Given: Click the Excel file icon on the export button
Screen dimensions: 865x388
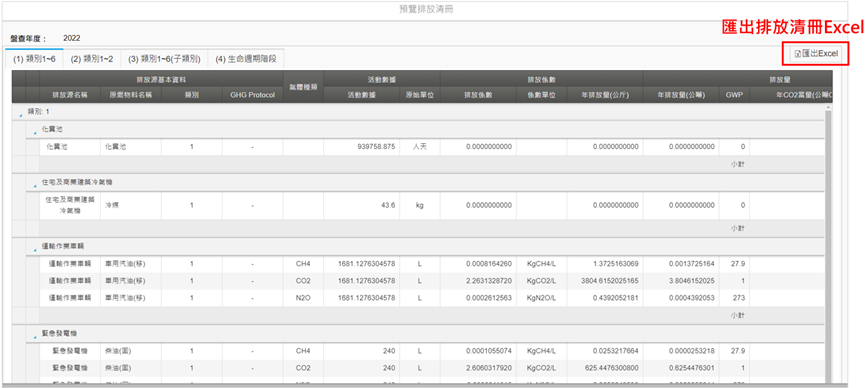Looking at the screenshot, I should coord(798,54).
